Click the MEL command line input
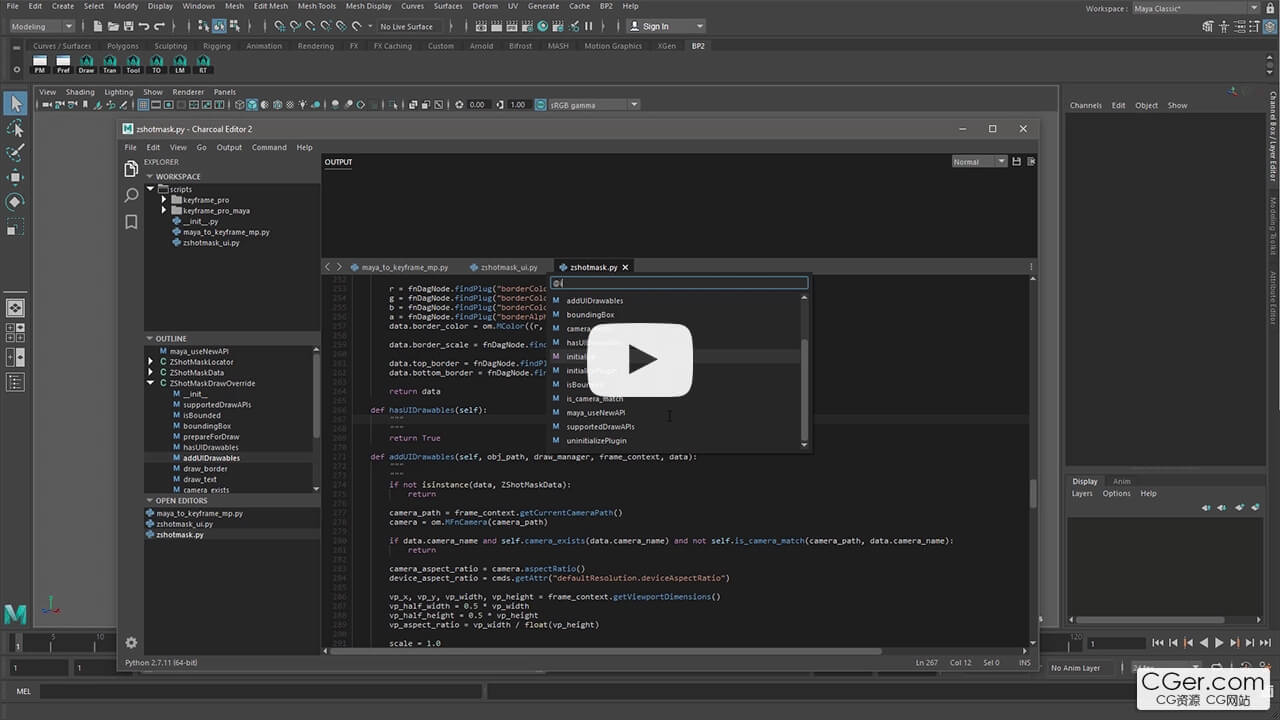Screen dimensions: 1280x720 click(261, 691)
